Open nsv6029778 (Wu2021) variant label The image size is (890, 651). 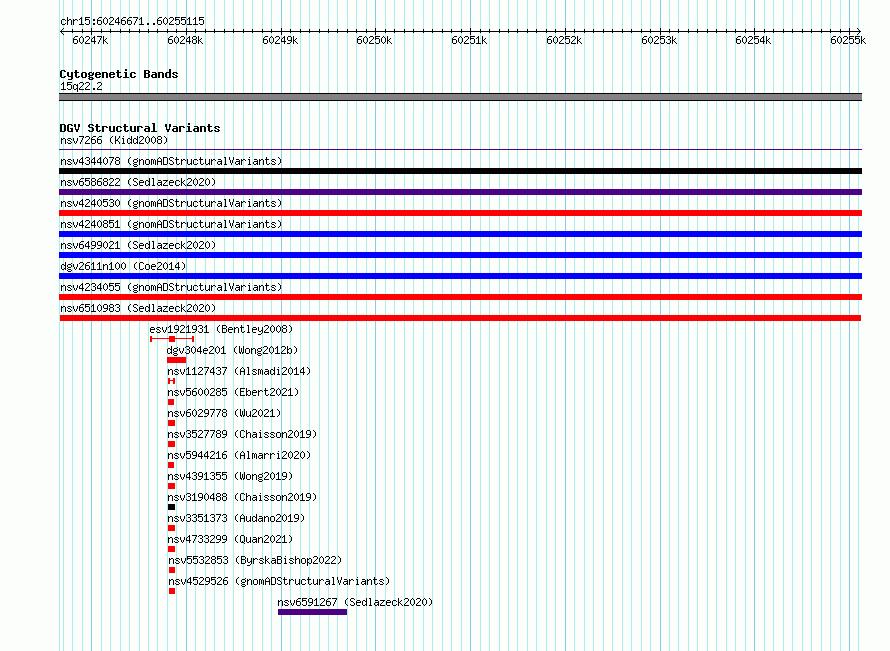coord(224,413)
